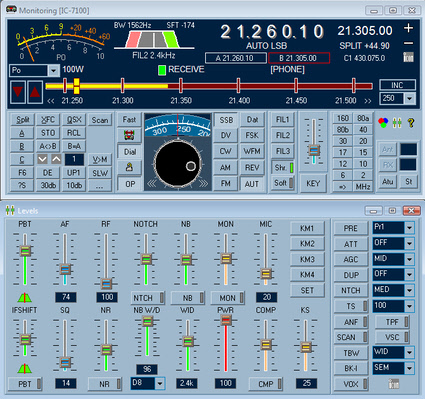Screen dimensions: 425x399
Task: Click the KM1 keyer memory button
Action: 307,228
